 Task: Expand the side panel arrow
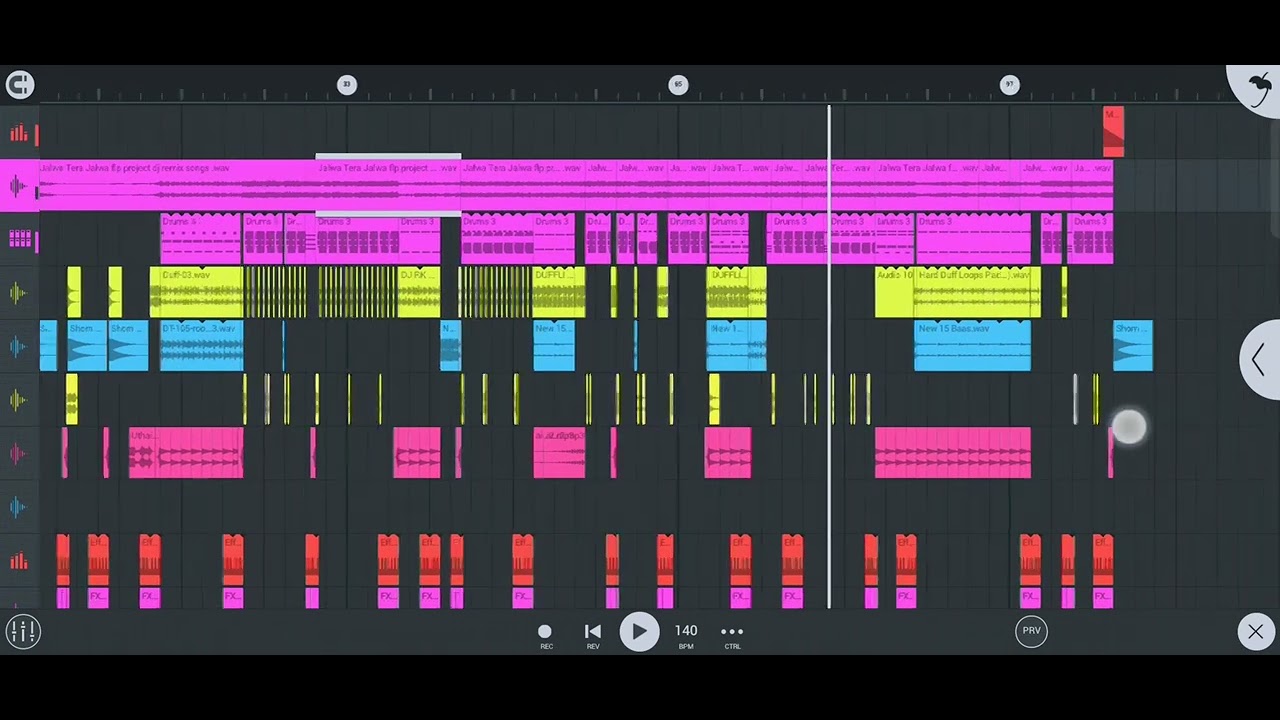pyautogui.click(x=1259, y=360)
